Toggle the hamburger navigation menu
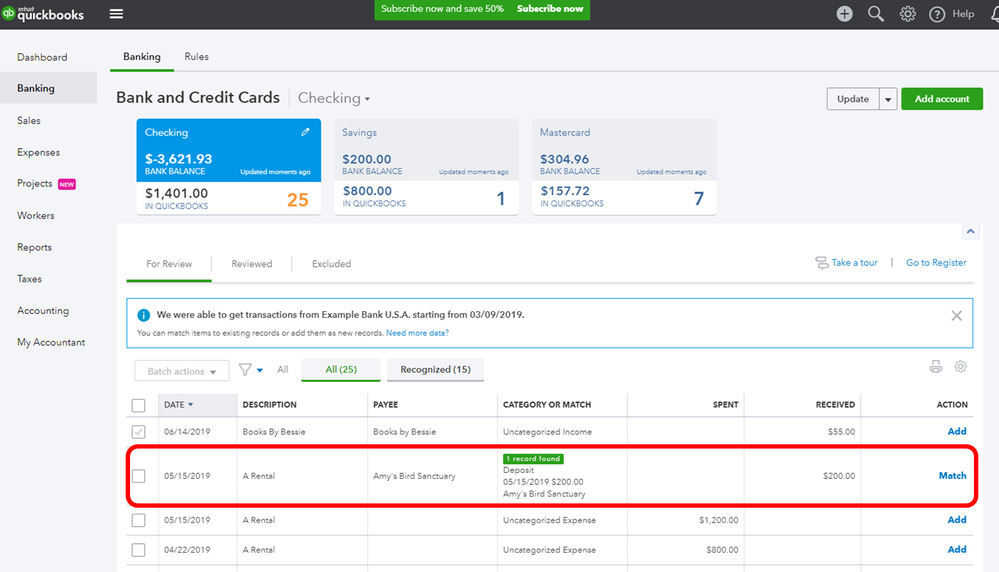This screenshot has width=999, height=572. (116, 13)
